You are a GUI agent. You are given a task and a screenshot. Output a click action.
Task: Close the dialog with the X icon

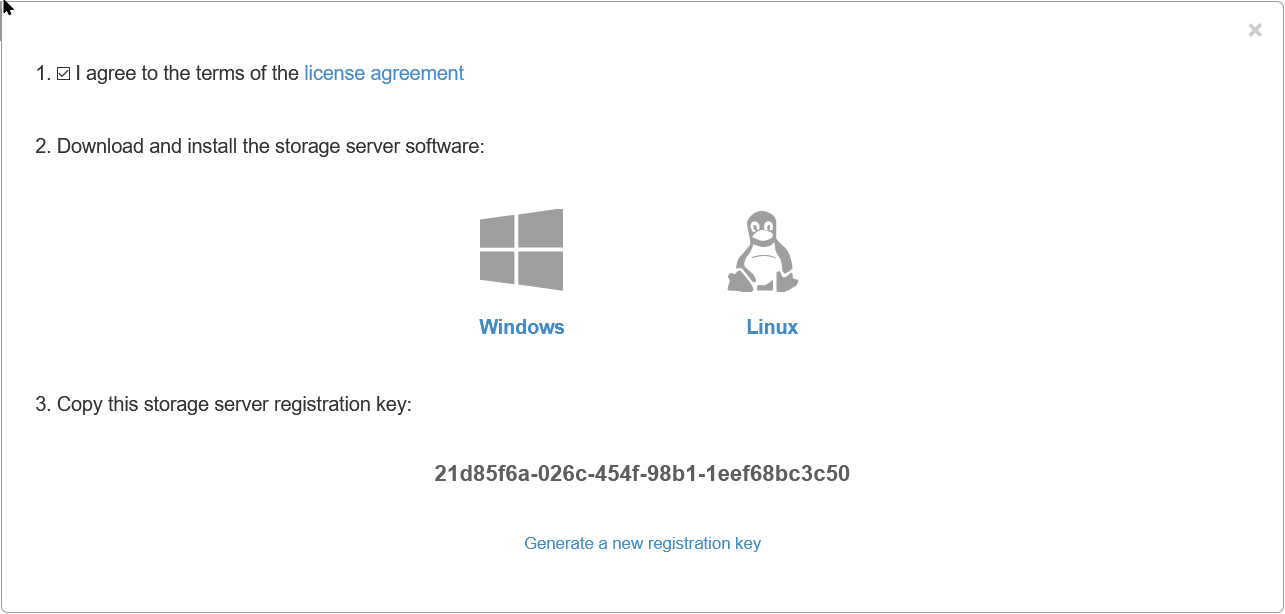[1255, 30]
